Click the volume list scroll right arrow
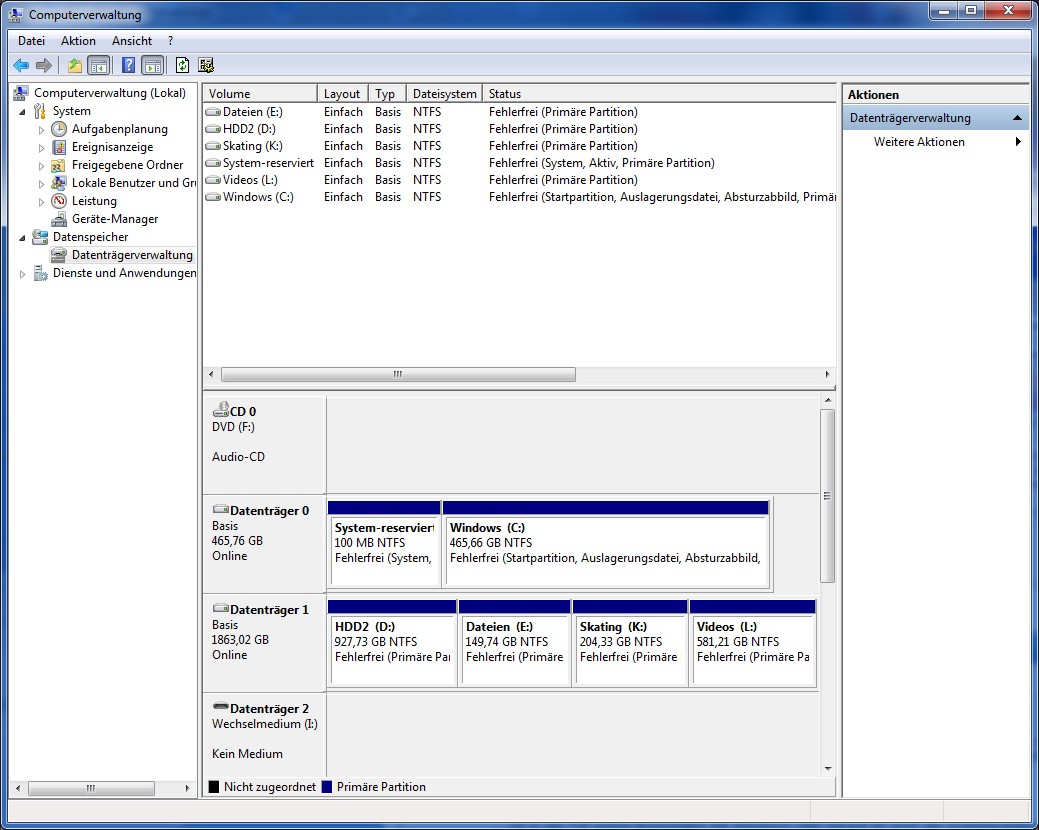1039x830 pixels. (x=827, y=374)
